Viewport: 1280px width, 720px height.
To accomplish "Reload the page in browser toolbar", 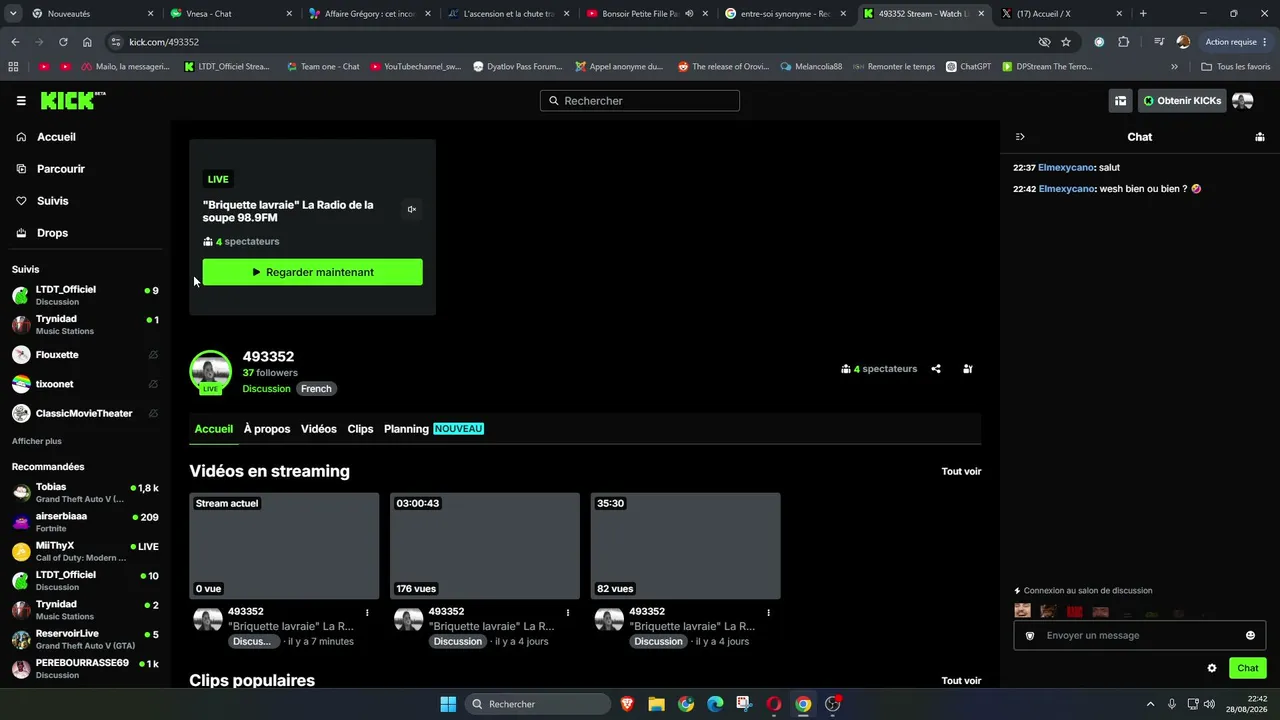I will pos(63,42).
